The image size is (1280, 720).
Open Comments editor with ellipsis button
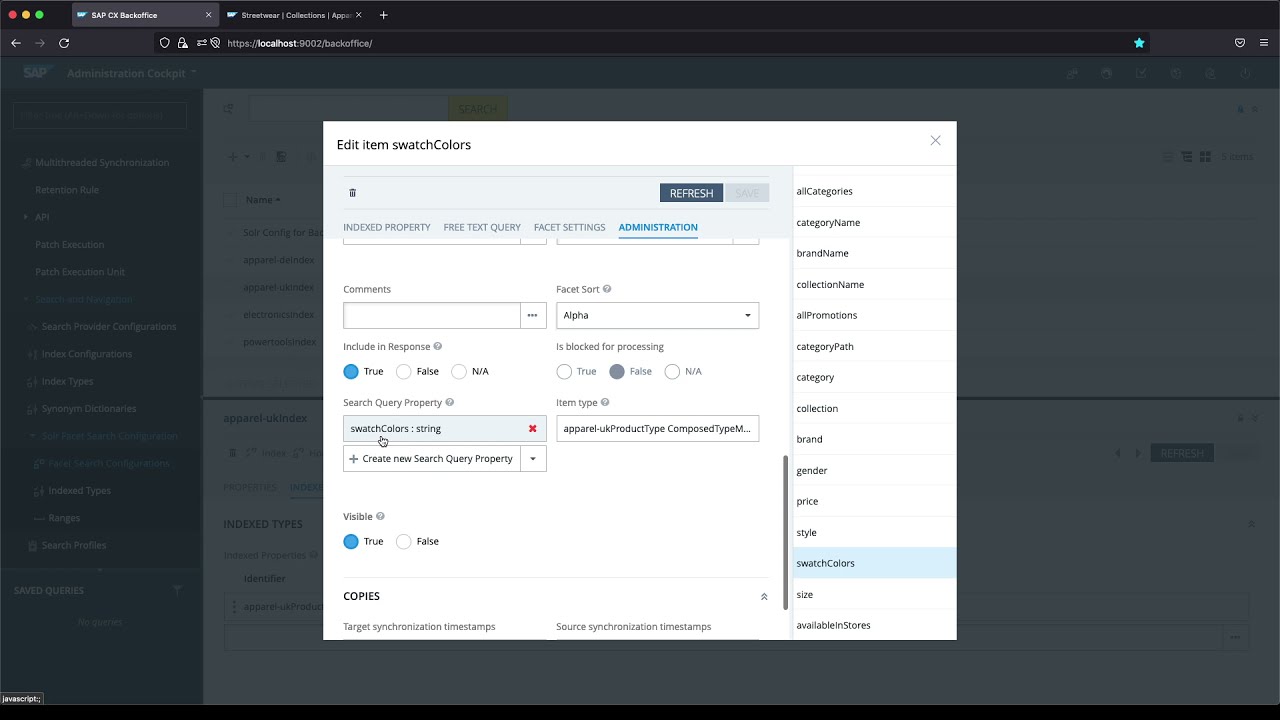532,315
